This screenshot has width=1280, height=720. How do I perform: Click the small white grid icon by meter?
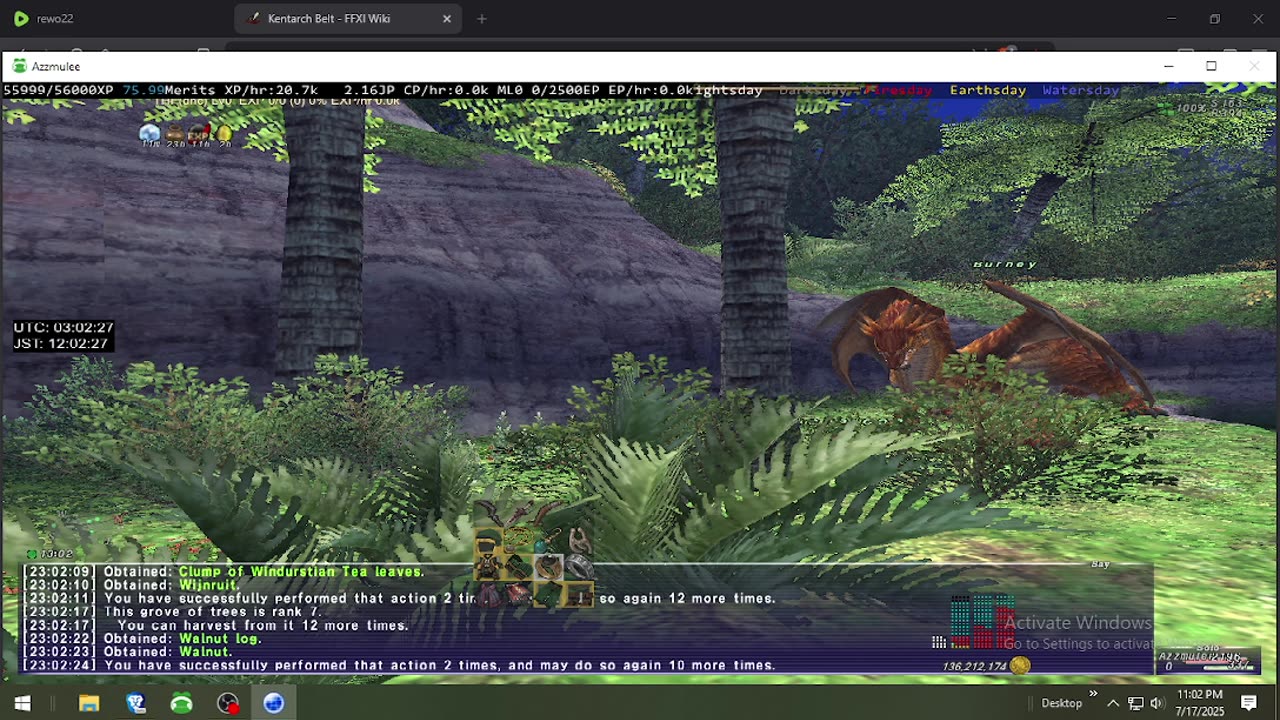[938, 642]
